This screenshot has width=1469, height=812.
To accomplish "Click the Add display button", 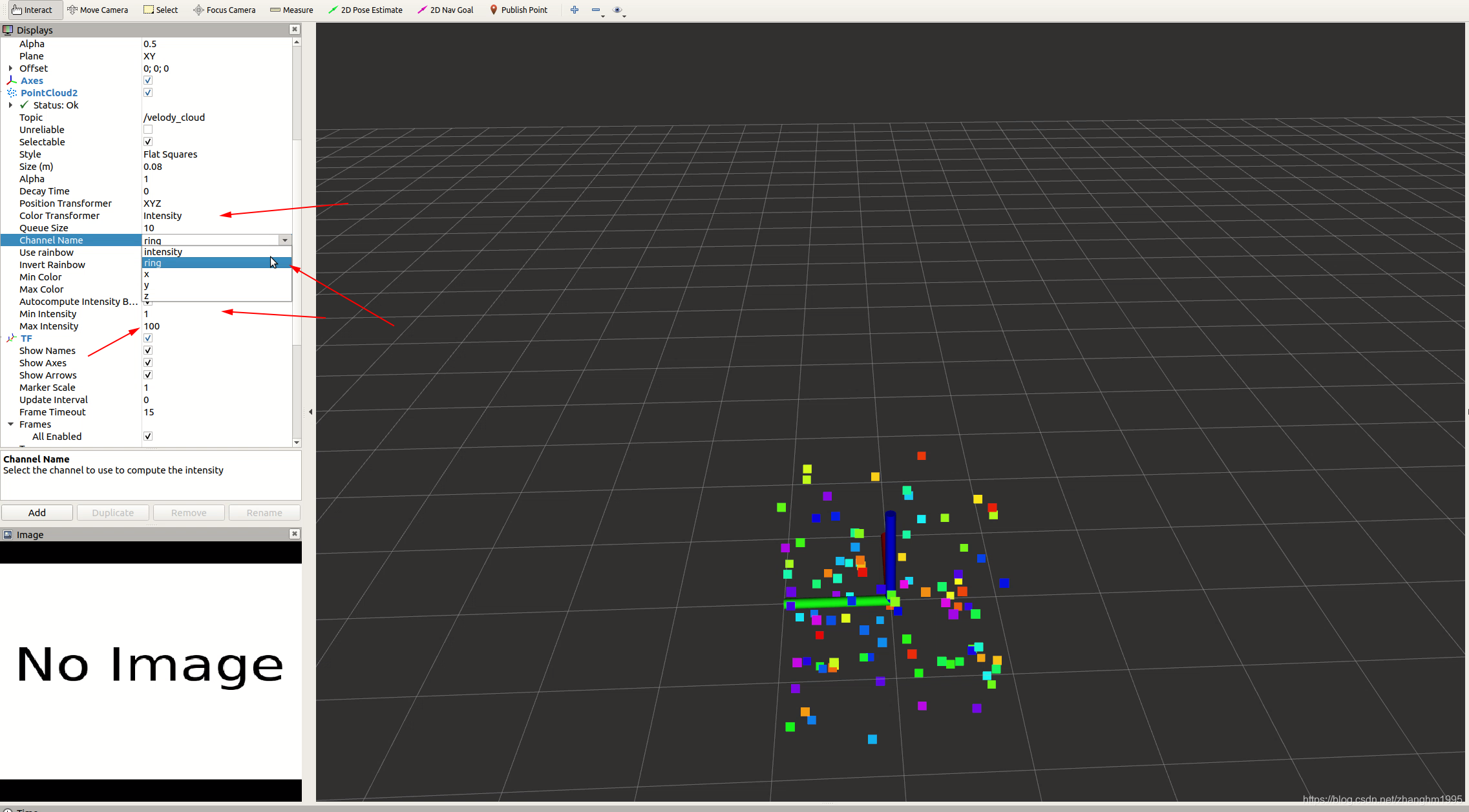I will pos(37,512).
